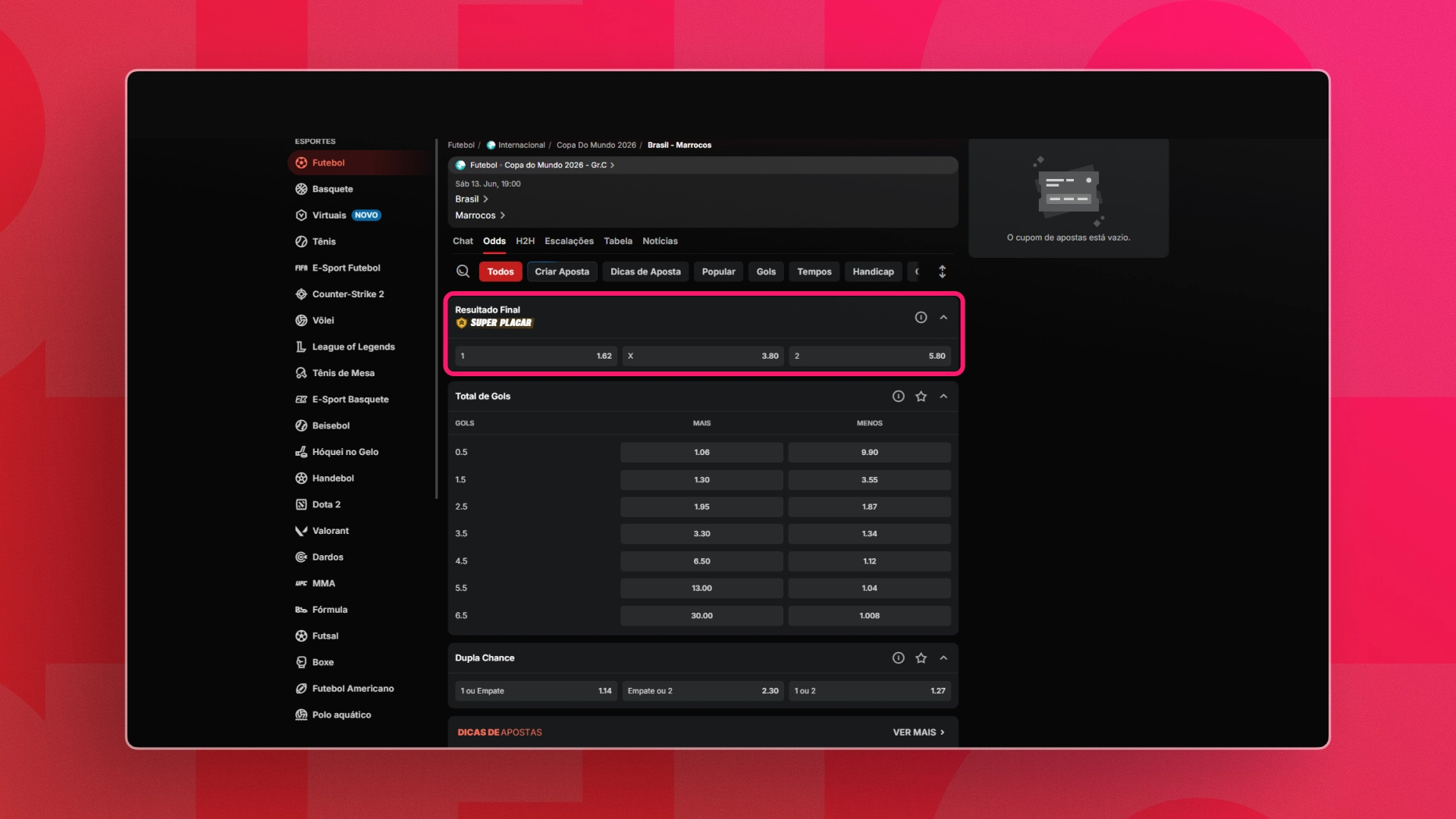The image size is (1456, 819).
Task: Select Brasil win odds 1.62
Action: pyautogui.click(x=536, y=356)
